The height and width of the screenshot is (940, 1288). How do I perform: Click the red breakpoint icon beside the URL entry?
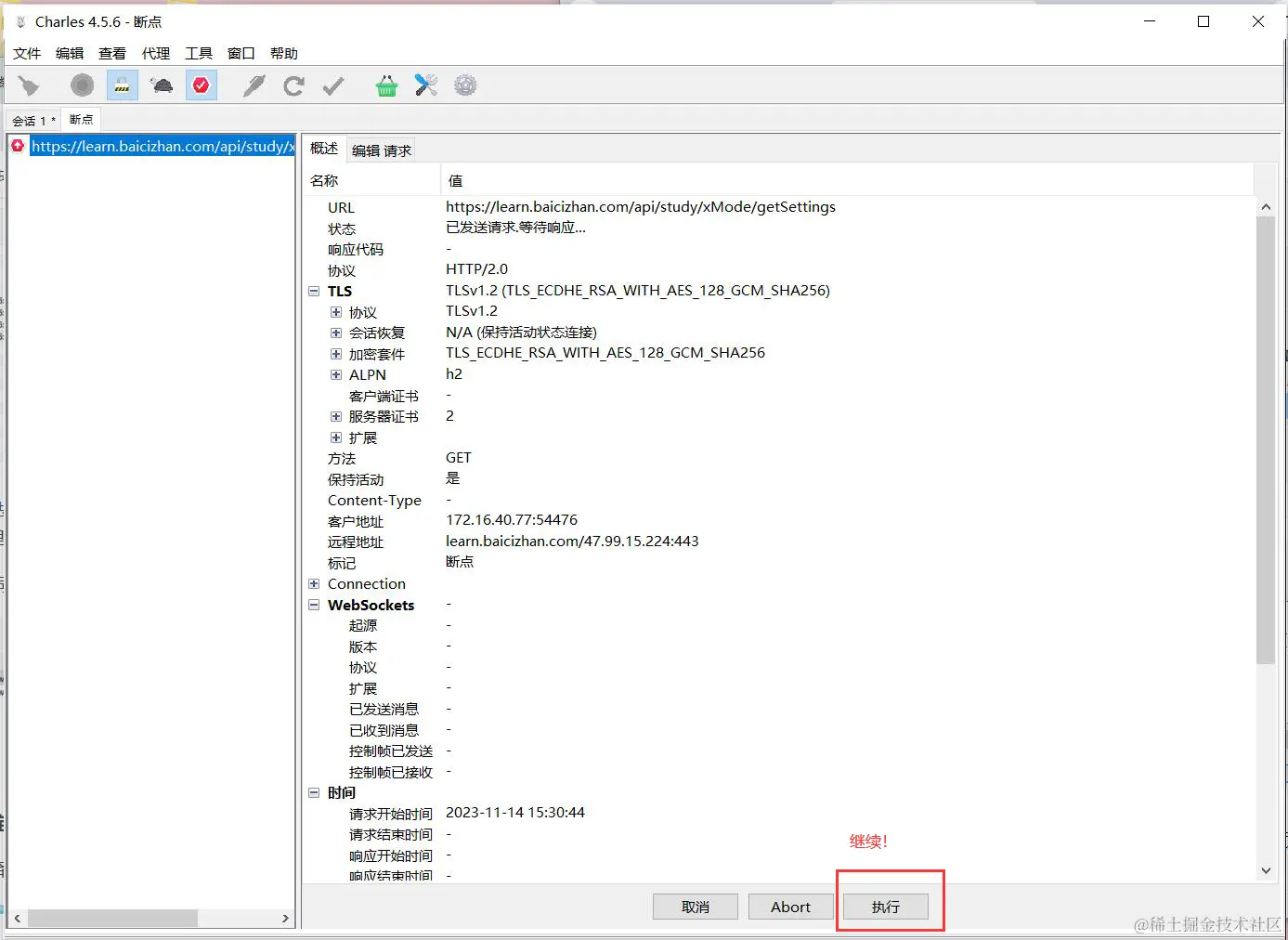18,146
